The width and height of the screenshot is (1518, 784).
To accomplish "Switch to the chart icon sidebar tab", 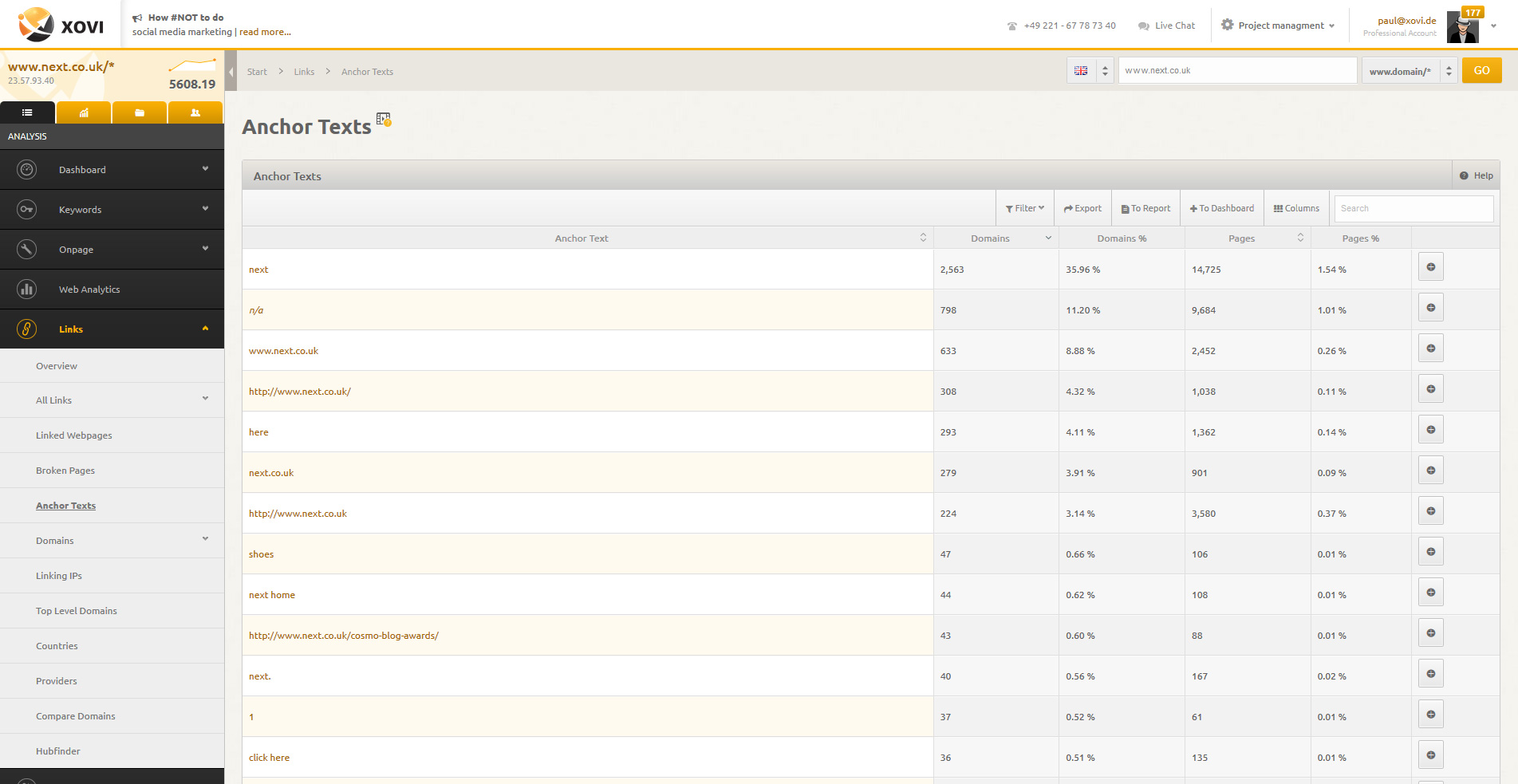I will click(84, 113).
